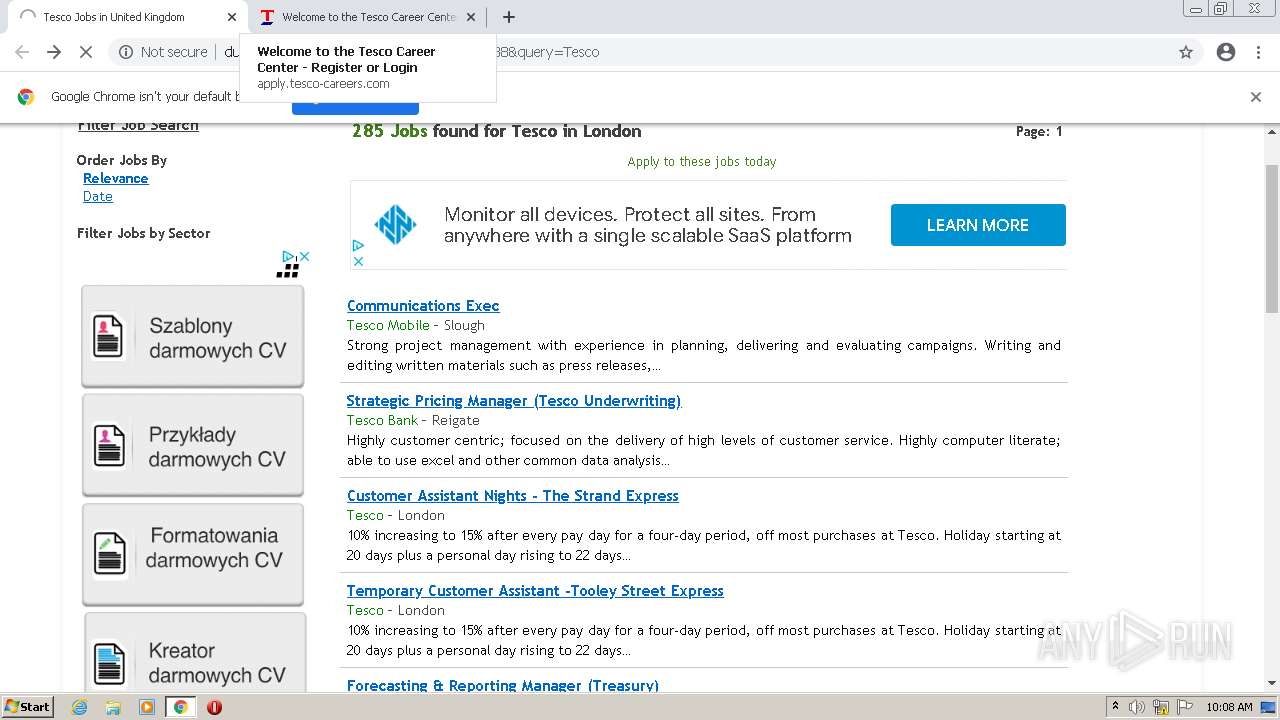Screen dimensions: 1280x720
Task: Open Windows Media Player from taskbar
Action: click(147, 707)
